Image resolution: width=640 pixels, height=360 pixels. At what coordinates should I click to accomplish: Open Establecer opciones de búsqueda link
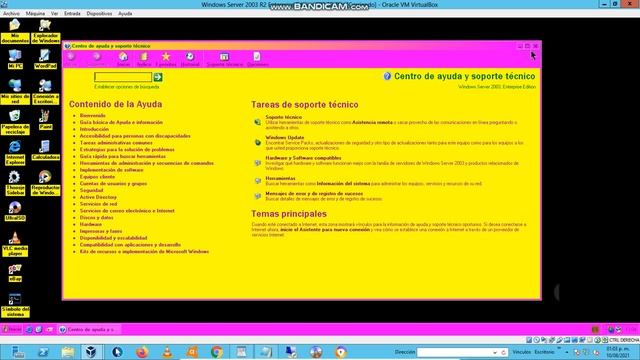(x=127, y=87)
